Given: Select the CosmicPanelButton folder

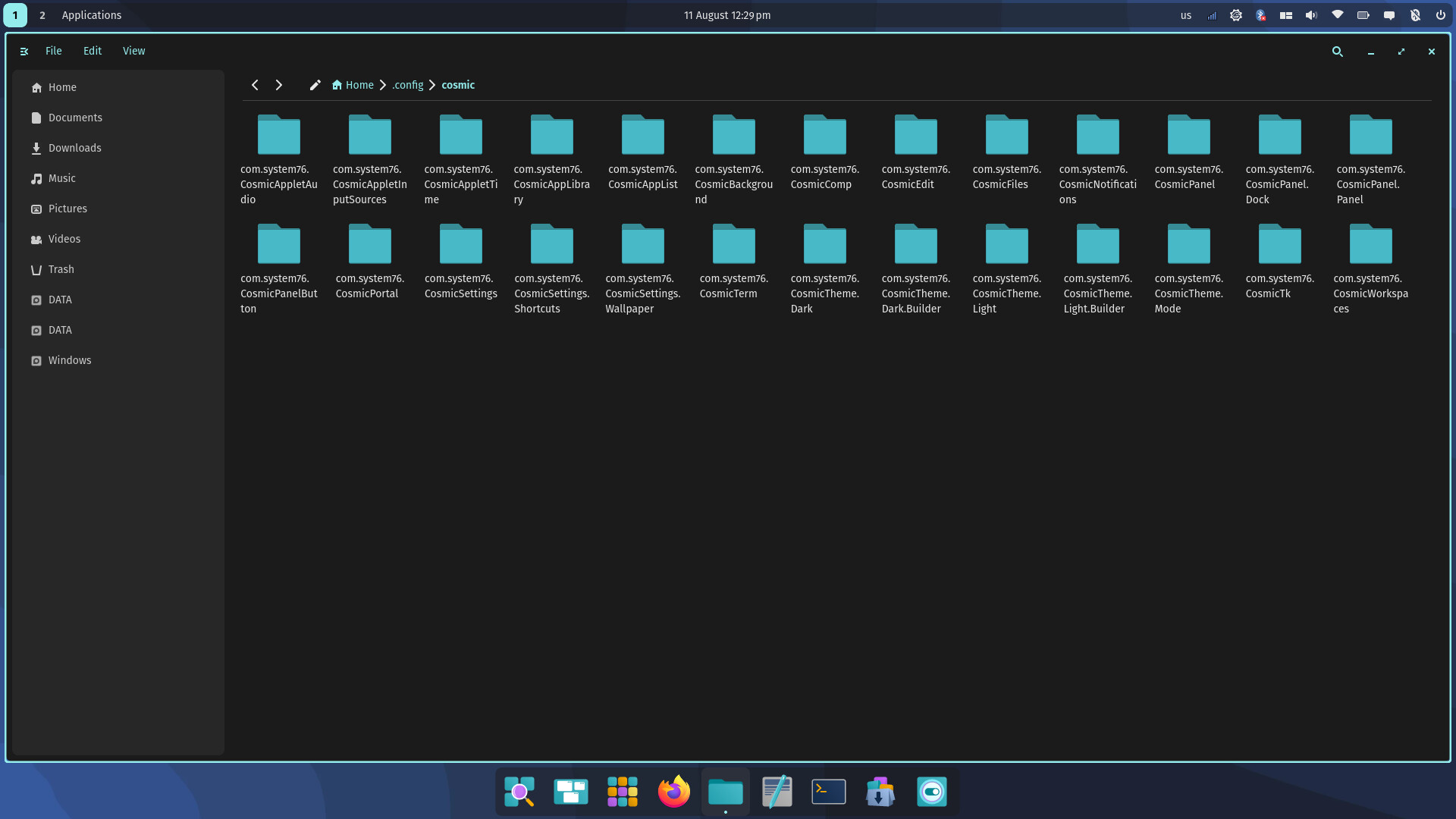Looking at the screenshot, I should (x=279, y=268).
